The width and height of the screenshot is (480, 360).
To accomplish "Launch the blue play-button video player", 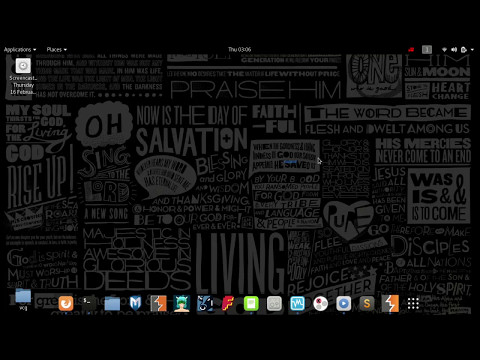I will pos(344,304).
